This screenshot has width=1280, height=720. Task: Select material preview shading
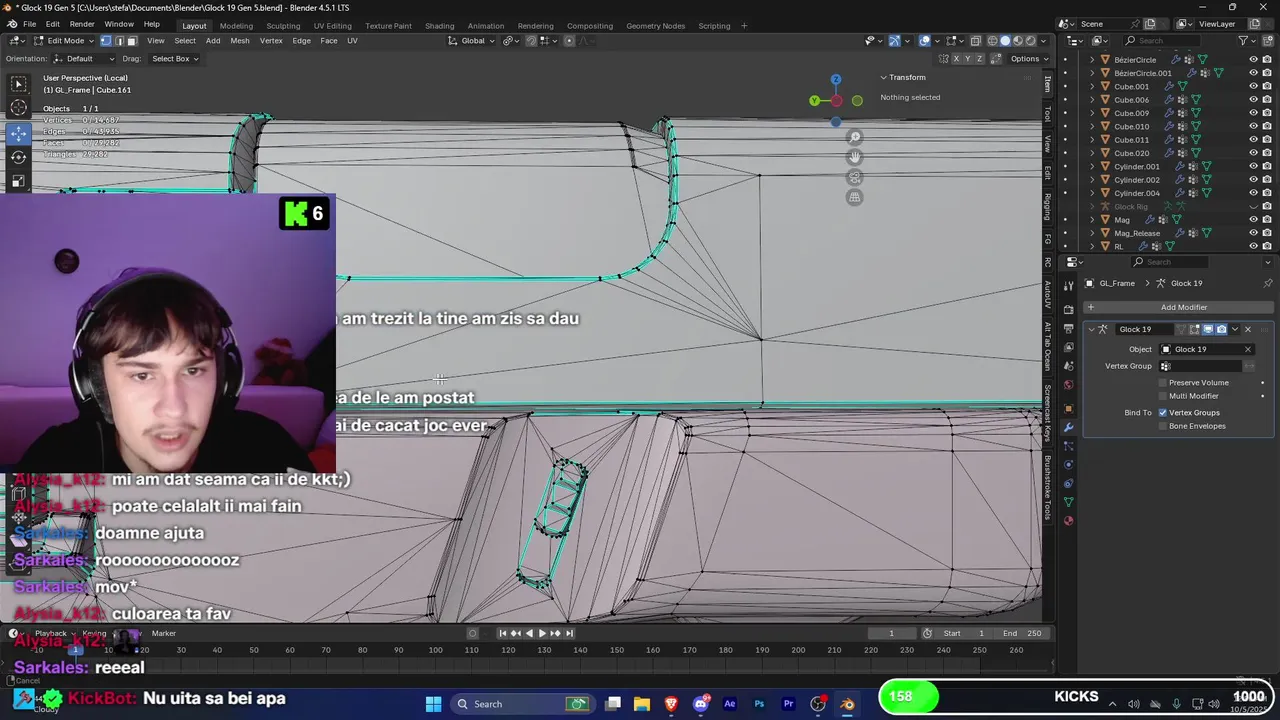click(x=1018, y=41)
